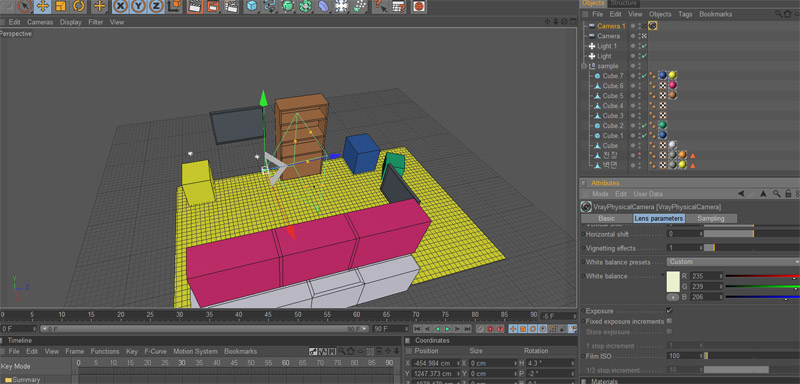The width and height of the screenshot is (800, 384).
Task: Open the F-Curve menu in Timeline
Action: click(155, 351)
